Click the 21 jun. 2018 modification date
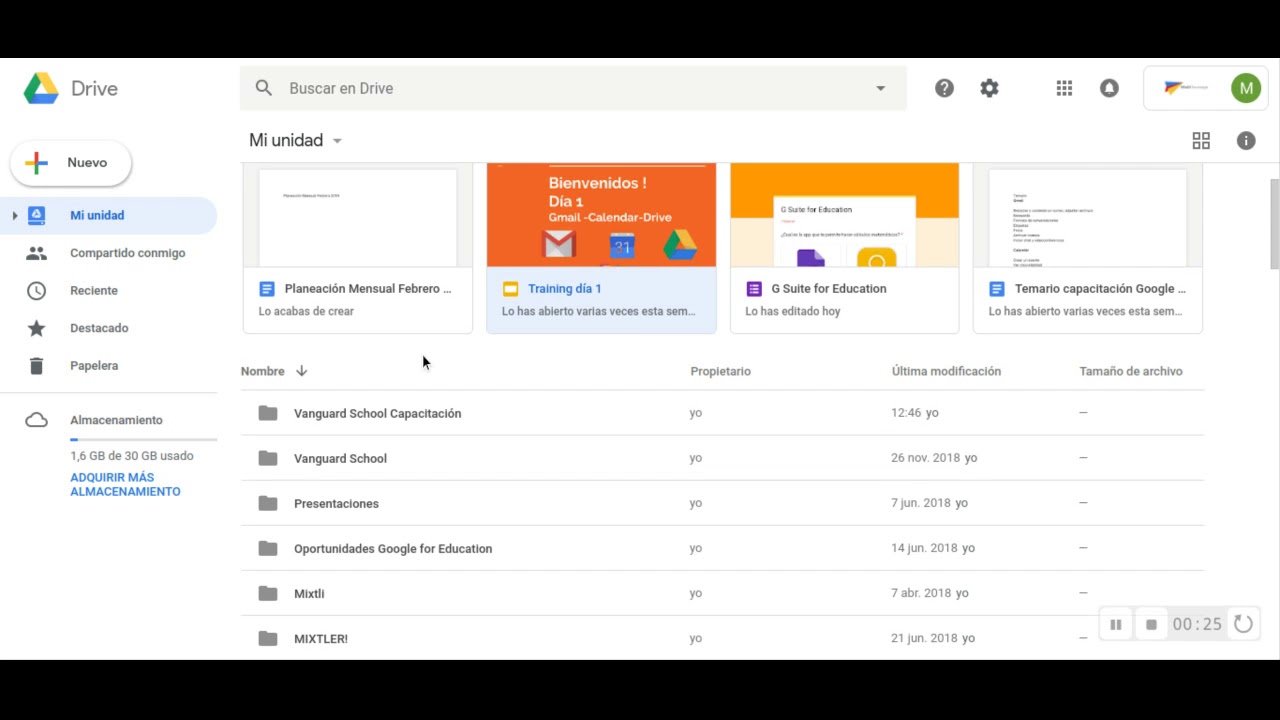Image resolution: width=1280 pixels, height=720 pixels. point(925,638)
